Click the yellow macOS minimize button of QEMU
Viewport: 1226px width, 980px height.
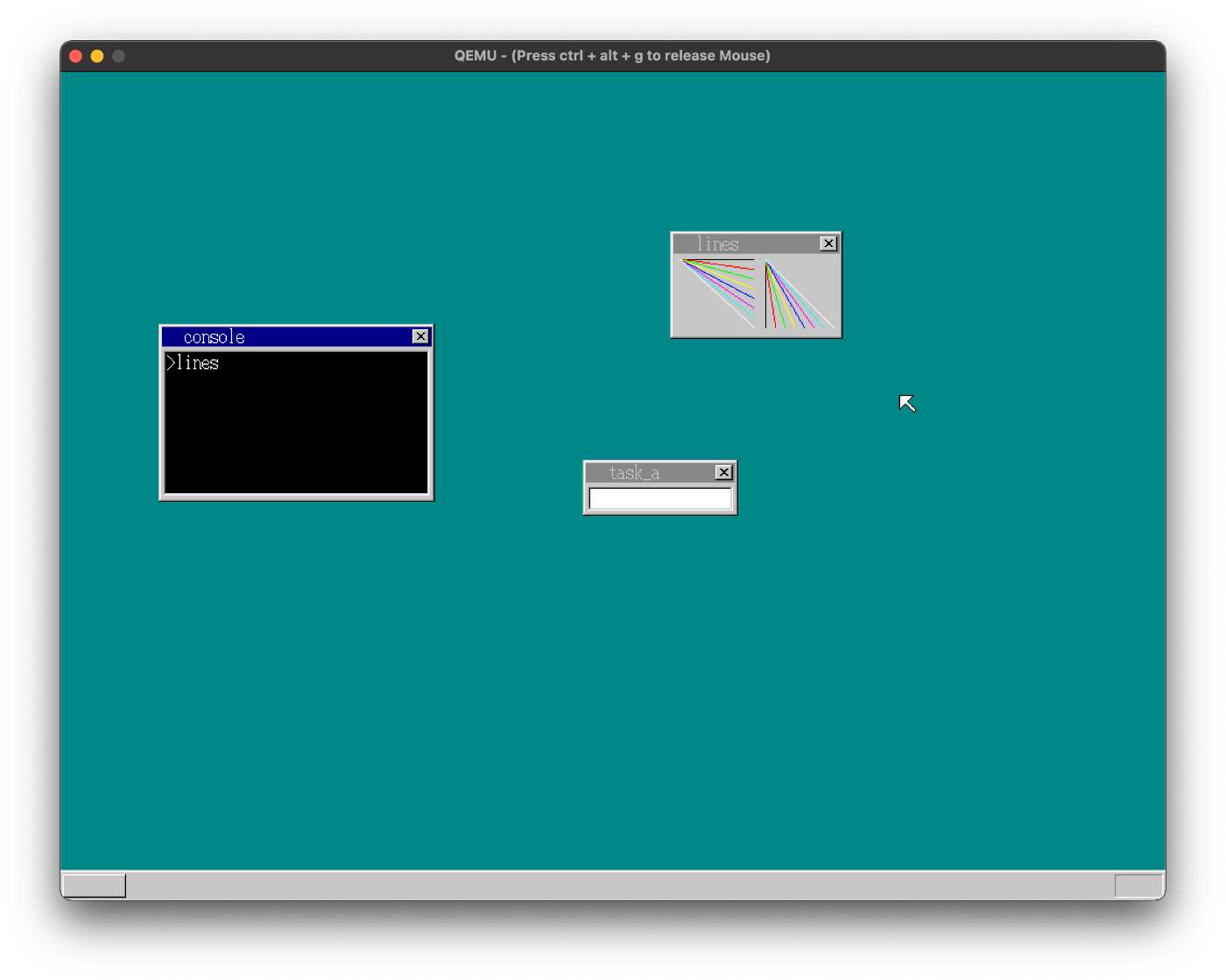[97, 56]
